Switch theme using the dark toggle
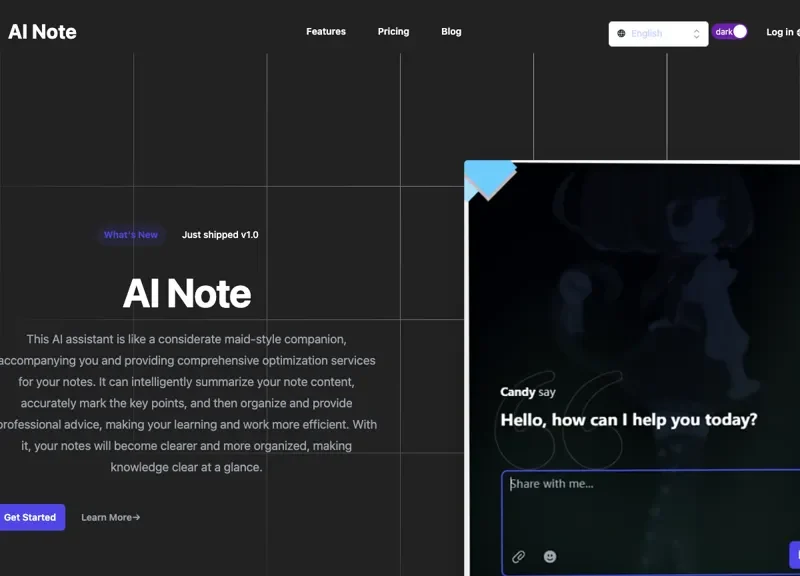The image size is (800, 576). coord(729,31)
